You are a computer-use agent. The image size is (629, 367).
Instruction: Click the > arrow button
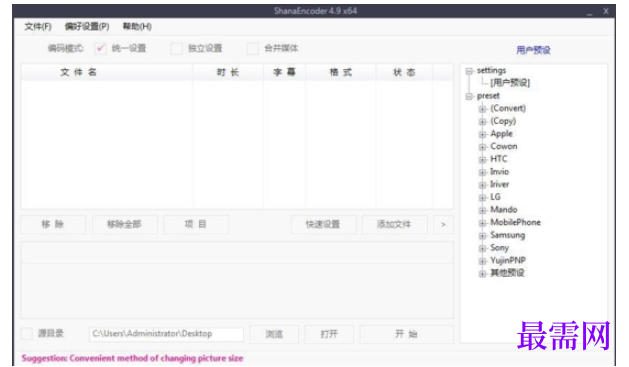pyautogui.click(x=443, y=224)
